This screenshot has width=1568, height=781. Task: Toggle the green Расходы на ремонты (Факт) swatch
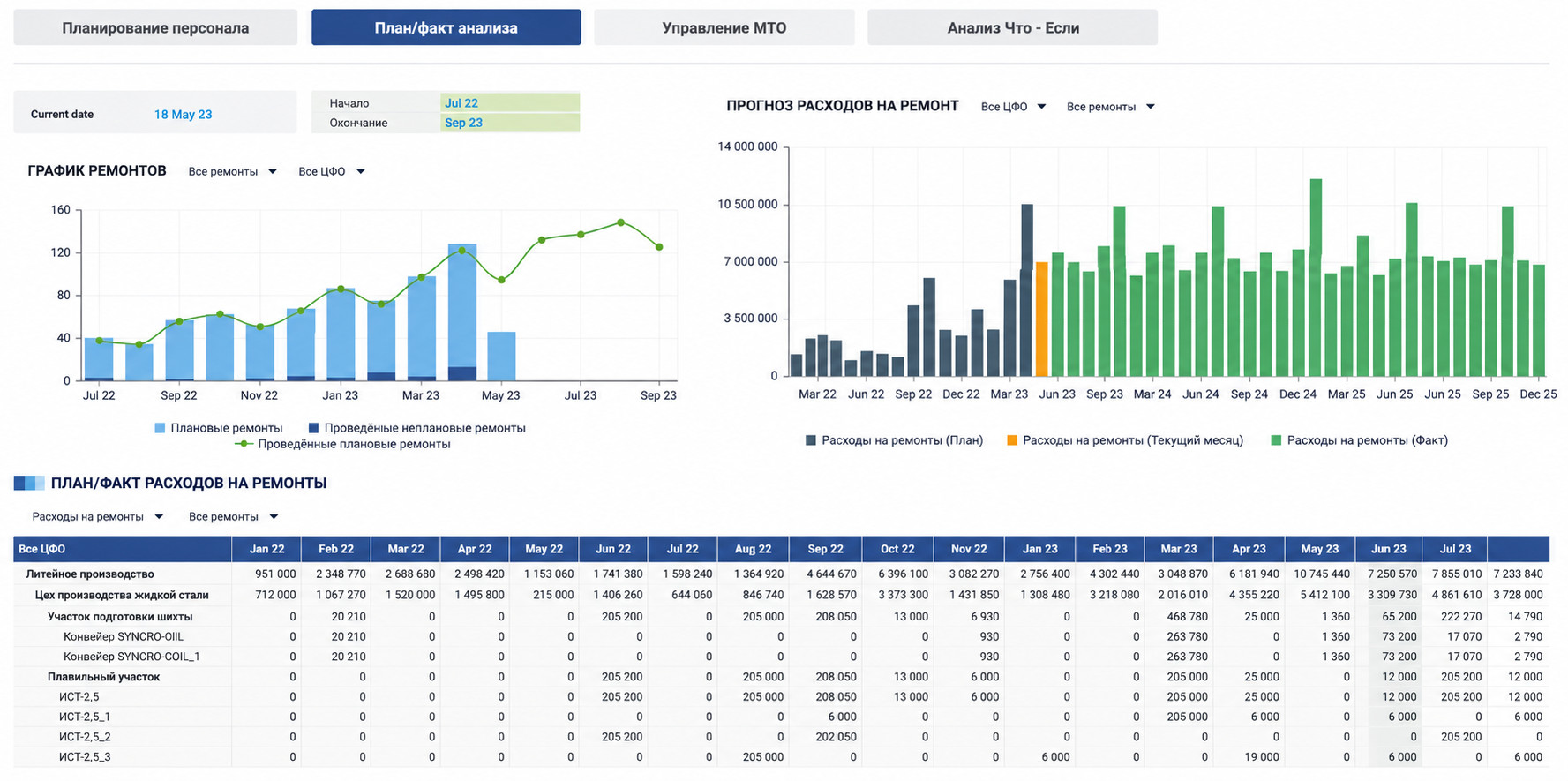tap(1276, 440)
